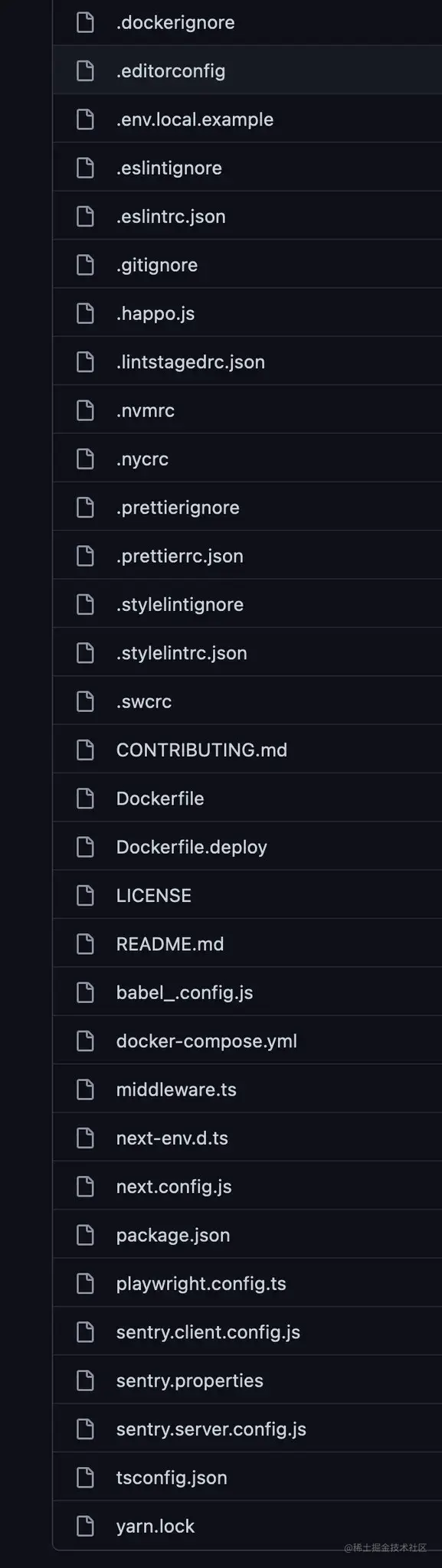Screen dimensions: 442x1568
Task: Open the .env.local.example file
Action: 195,119
